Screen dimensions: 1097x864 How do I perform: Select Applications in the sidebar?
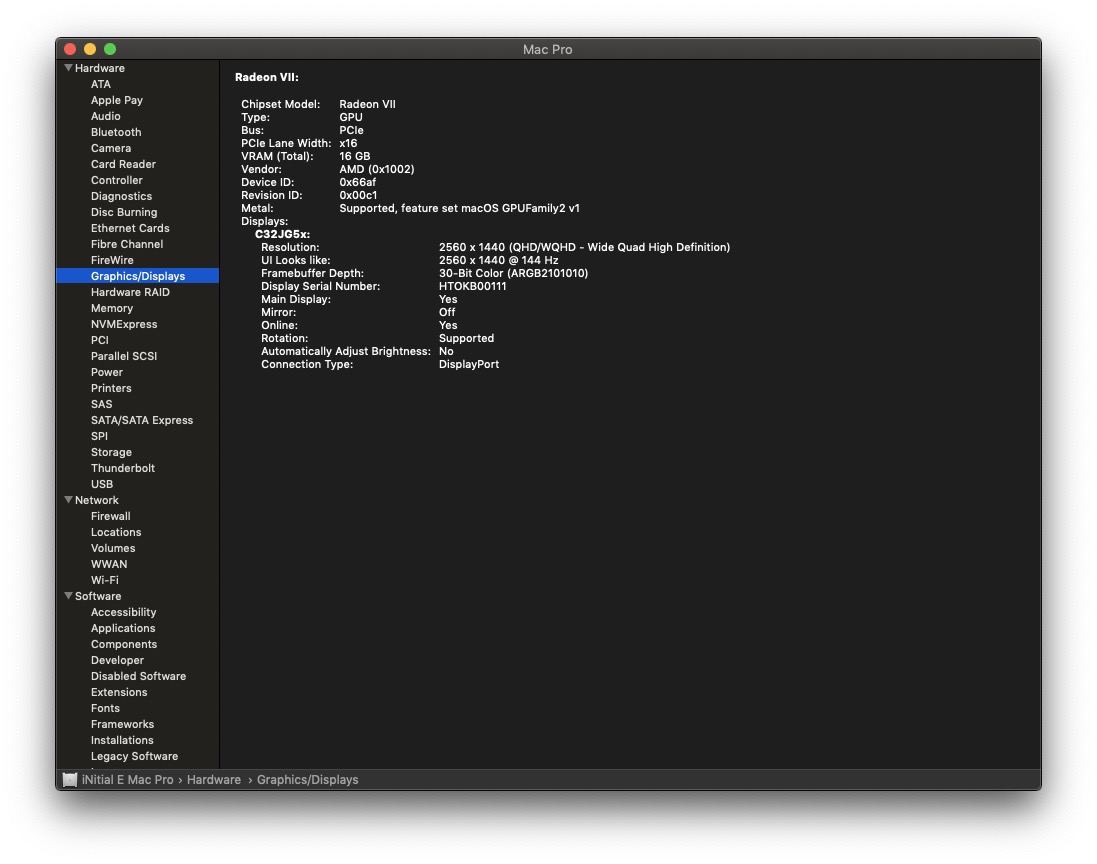pyautogui.click(x=123, y=628)
